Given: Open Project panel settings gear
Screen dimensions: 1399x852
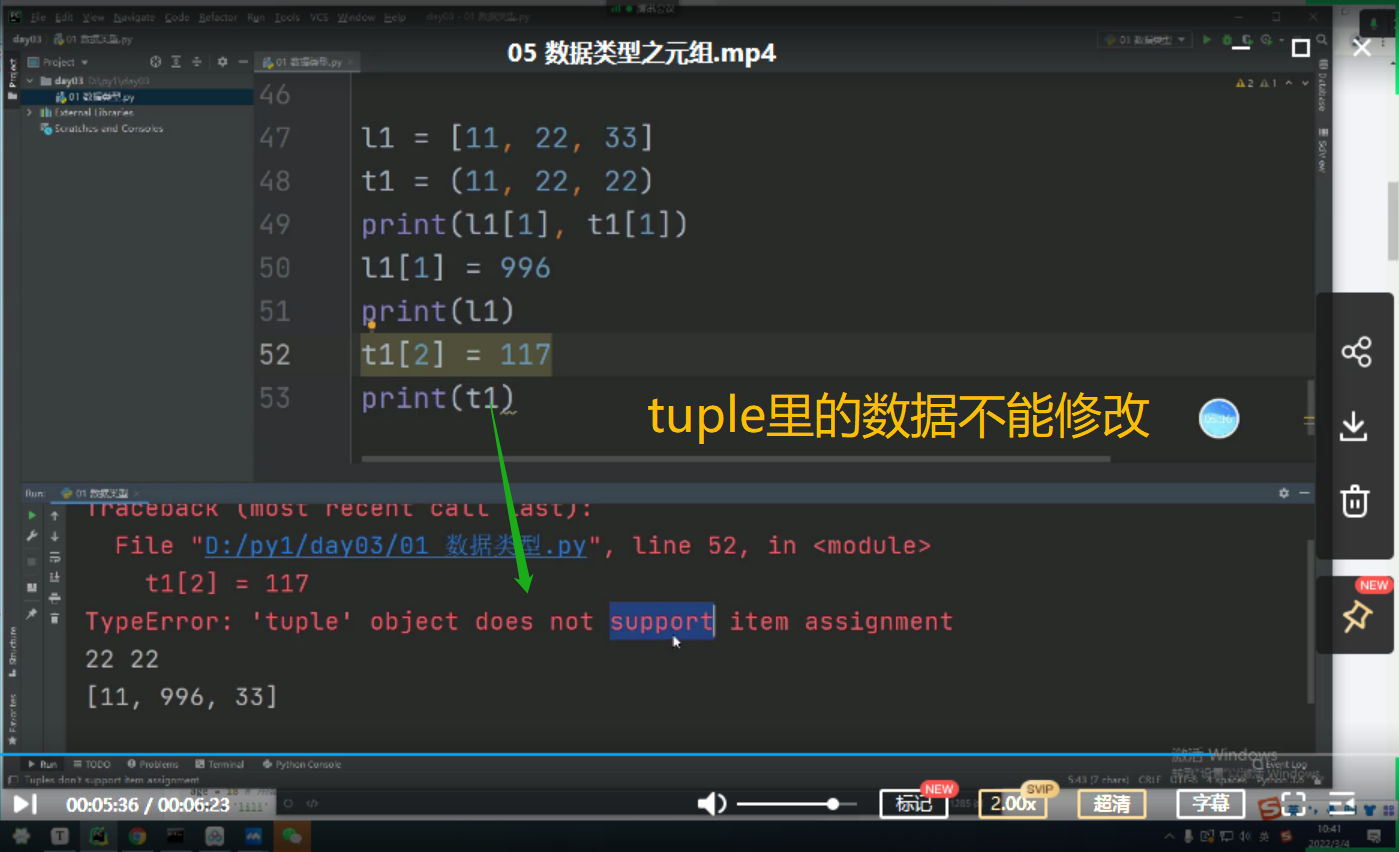Looking at the screenshot, I should point(222,62).
